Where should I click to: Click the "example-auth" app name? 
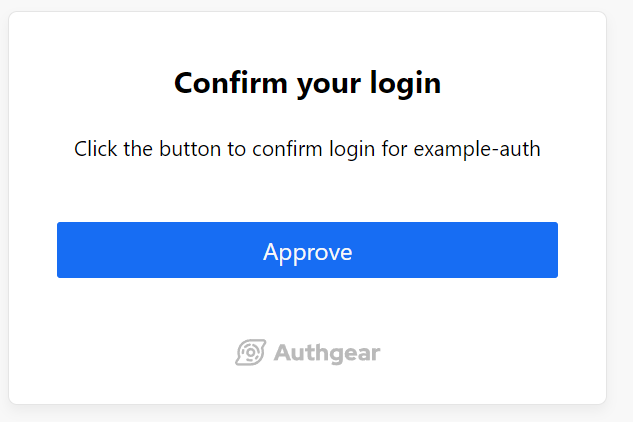coord(477,149)
